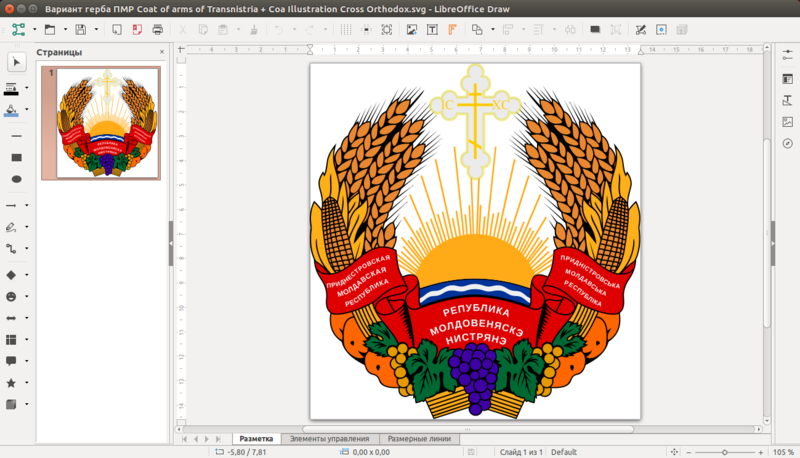Expand Line Color dropdown arrow

coord(27,88)
